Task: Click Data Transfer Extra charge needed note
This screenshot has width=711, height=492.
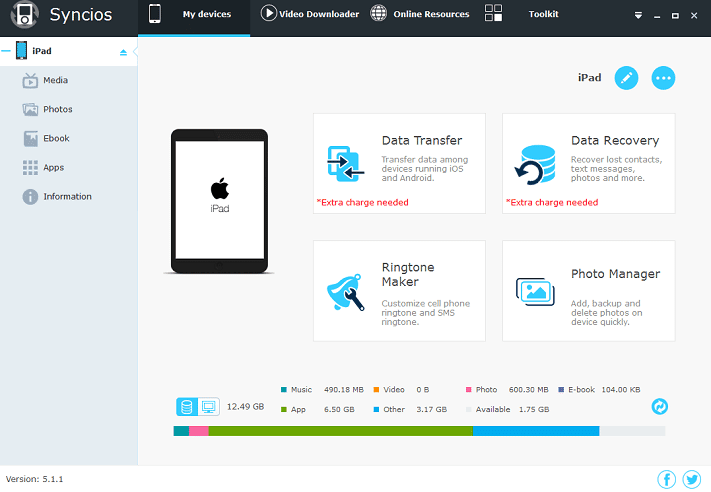Action: click(x=362, y=202)
